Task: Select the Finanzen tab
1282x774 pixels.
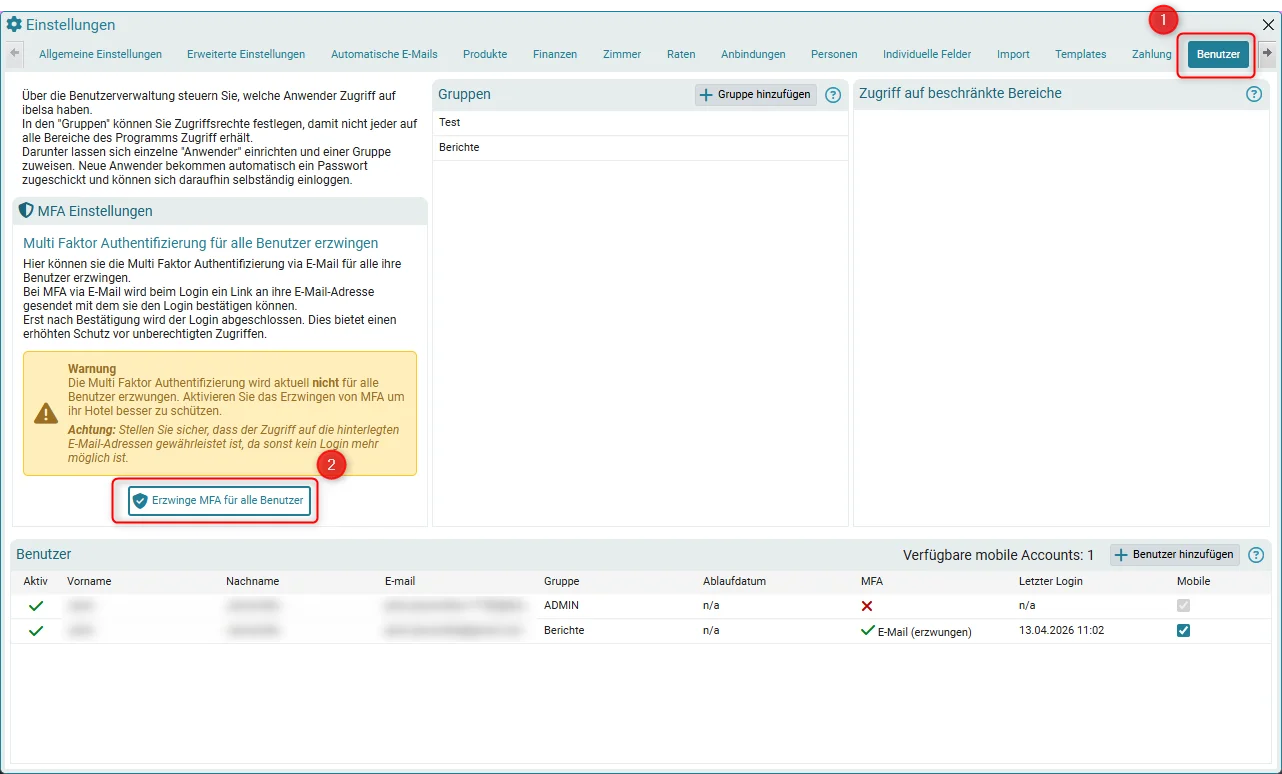Action: click(x=555, y=54)
